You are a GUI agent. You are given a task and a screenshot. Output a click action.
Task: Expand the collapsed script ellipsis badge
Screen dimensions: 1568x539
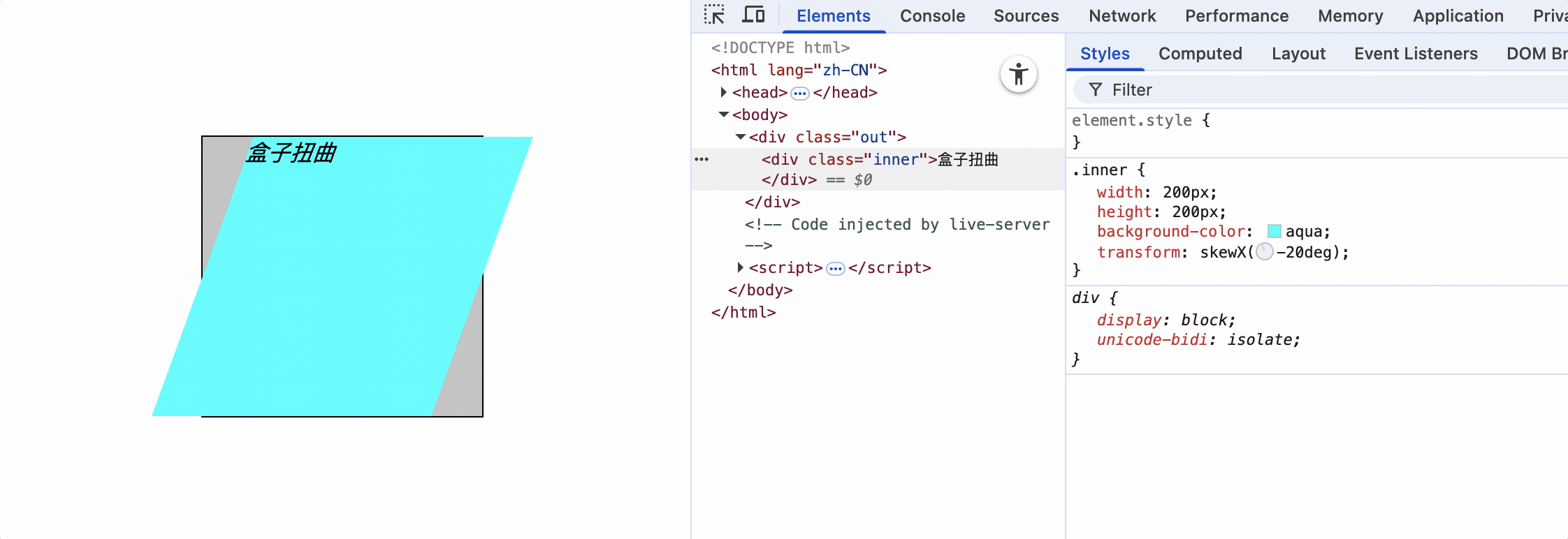pyautogui.click(x=836, y=268)
